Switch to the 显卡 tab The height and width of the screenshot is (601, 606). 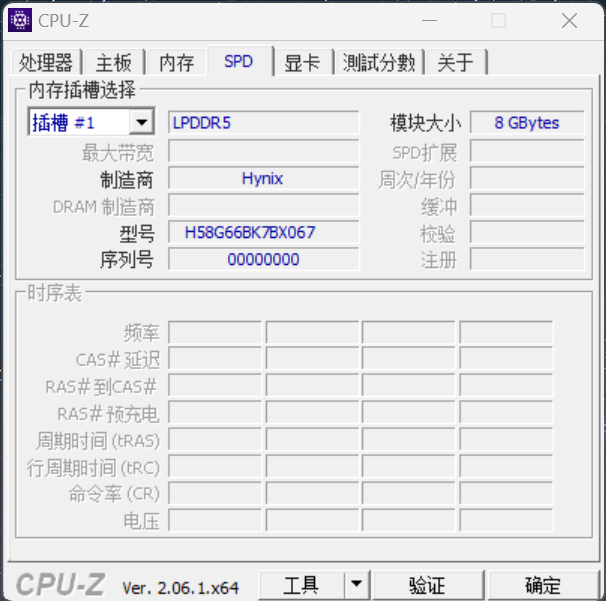(303, 62)
